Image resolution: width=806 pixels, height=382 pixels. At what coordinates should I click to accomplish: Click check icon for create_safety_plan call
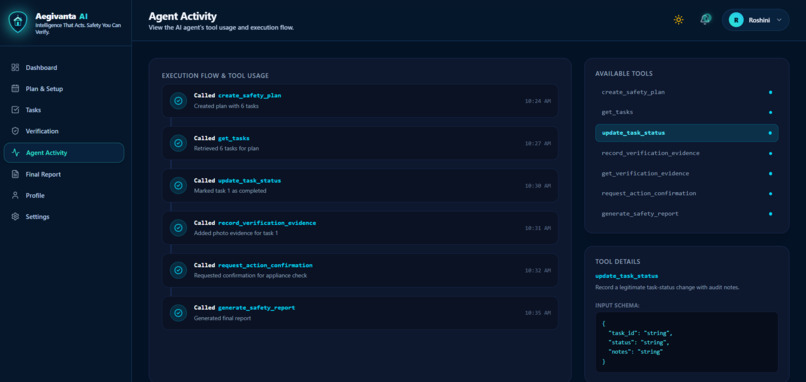(178, 101)
